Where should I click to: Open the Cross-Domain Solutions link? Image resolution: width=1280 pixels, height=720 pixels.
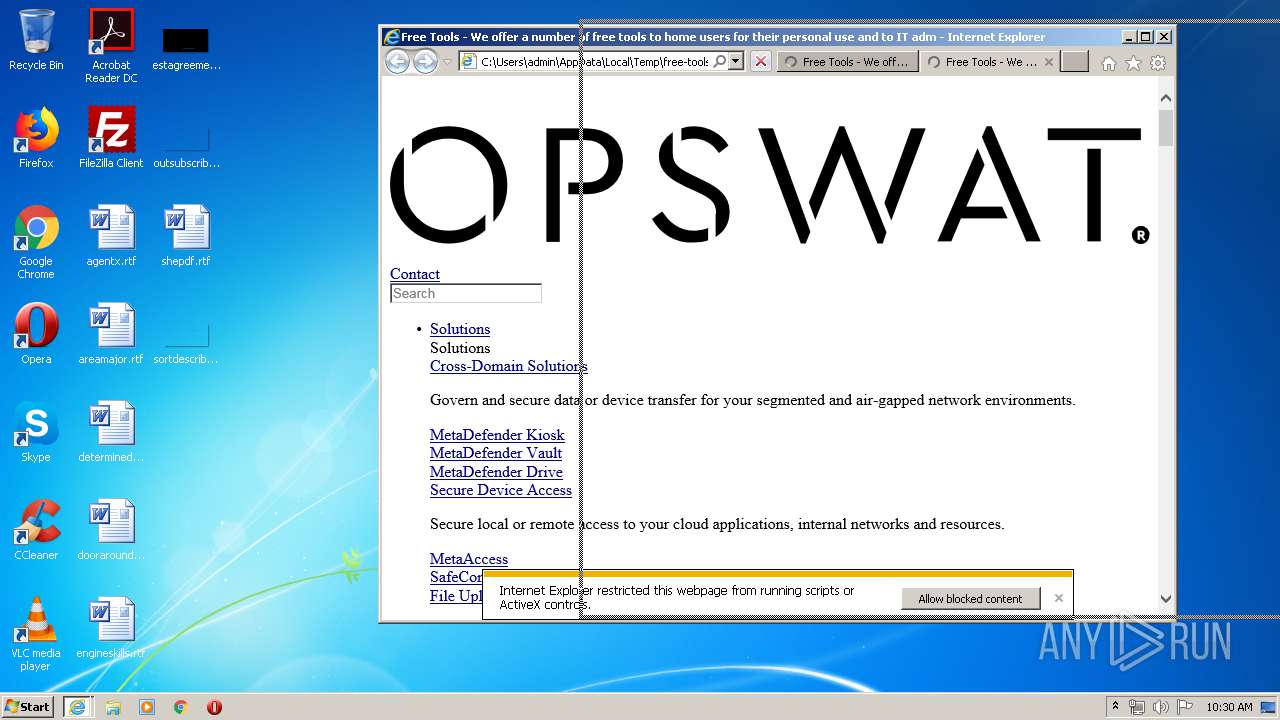(x=508, y=366)
